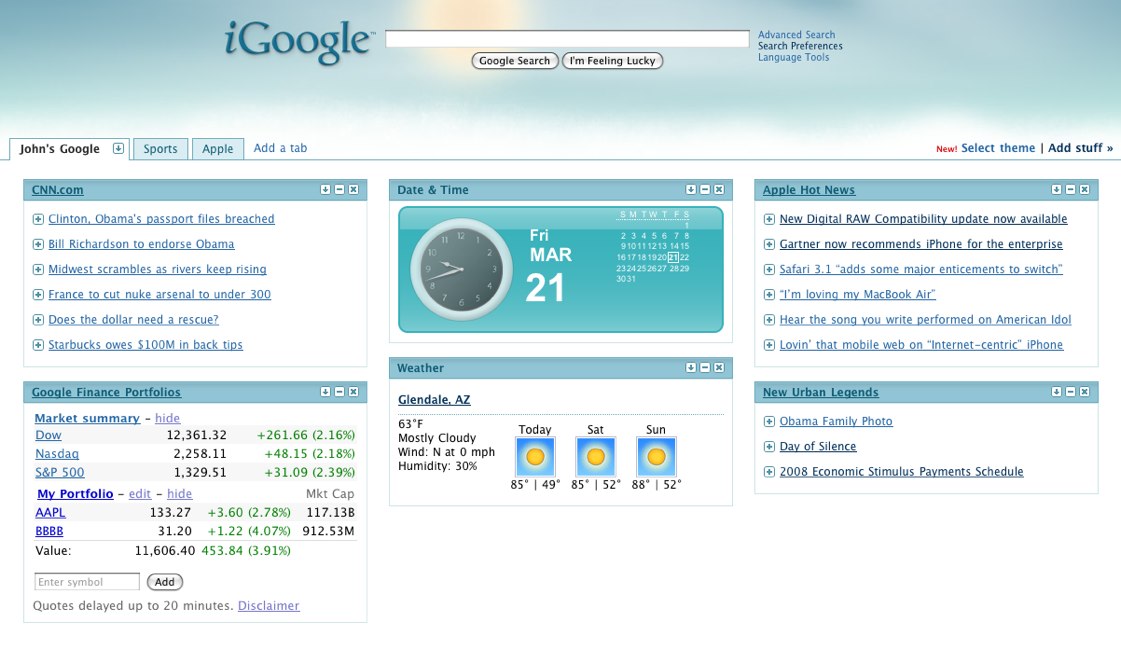1121x650 pixels.
Task: Expand the 'Safari 3.1' news item
Action: tap(769, 270)
